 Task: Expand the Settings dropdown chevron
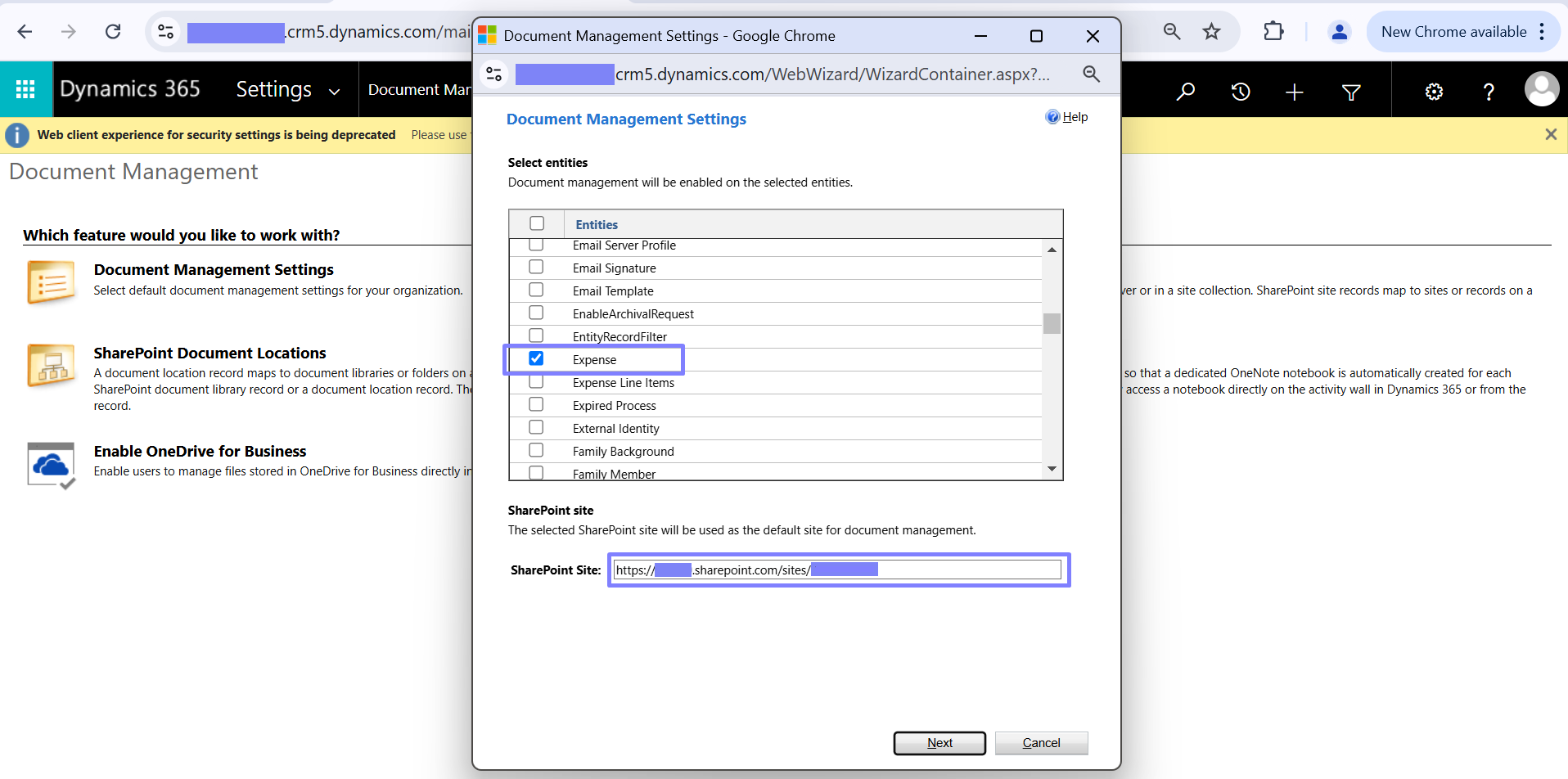[x=334, y=92]
